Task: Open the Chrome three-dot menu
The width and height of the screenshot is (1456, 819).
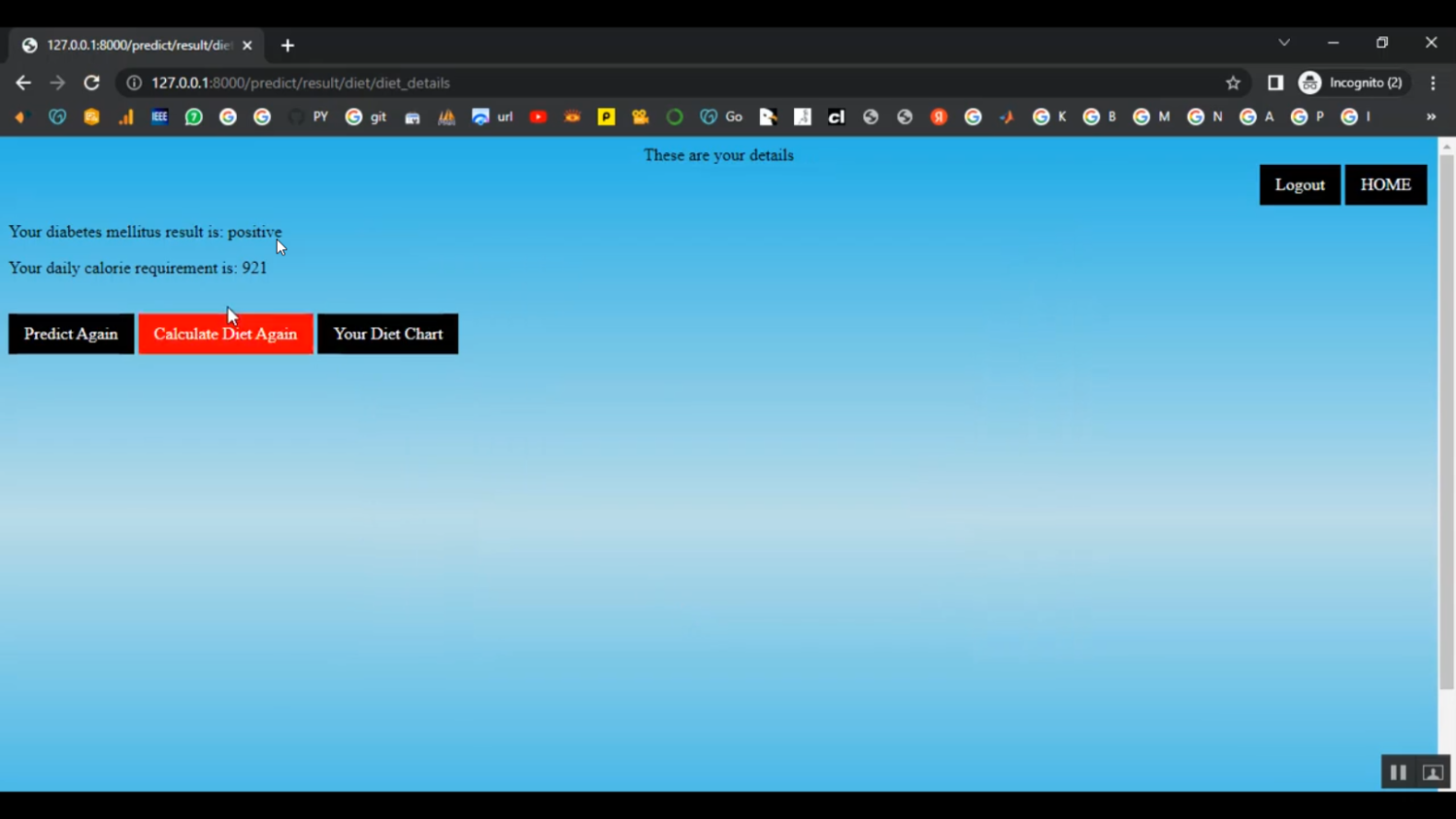Action: pos(1433,83)
